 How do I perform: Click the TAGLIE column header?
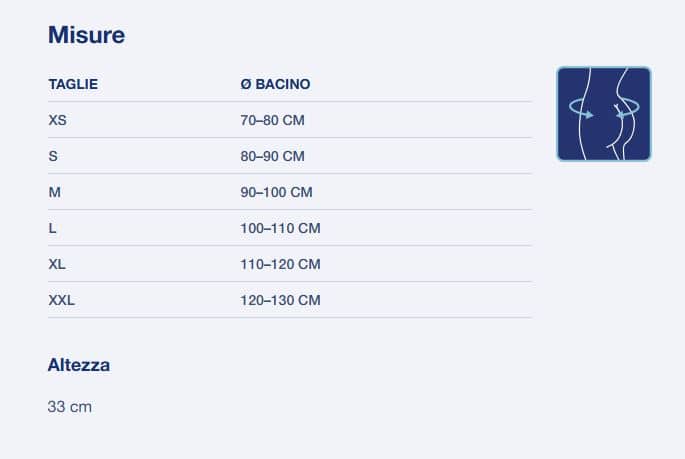(73, 84)
